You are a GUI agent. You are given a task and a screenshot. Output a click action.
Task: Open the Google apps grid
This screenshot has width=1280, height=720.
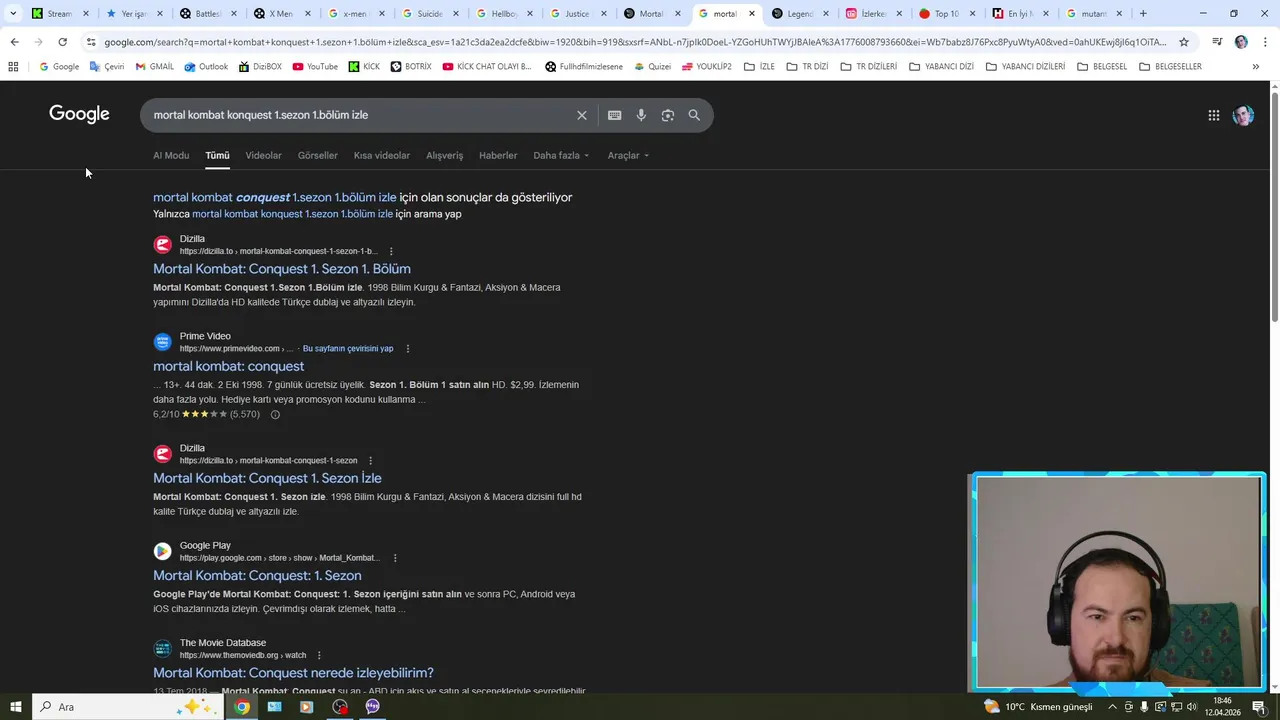(x=1214, y=115)
